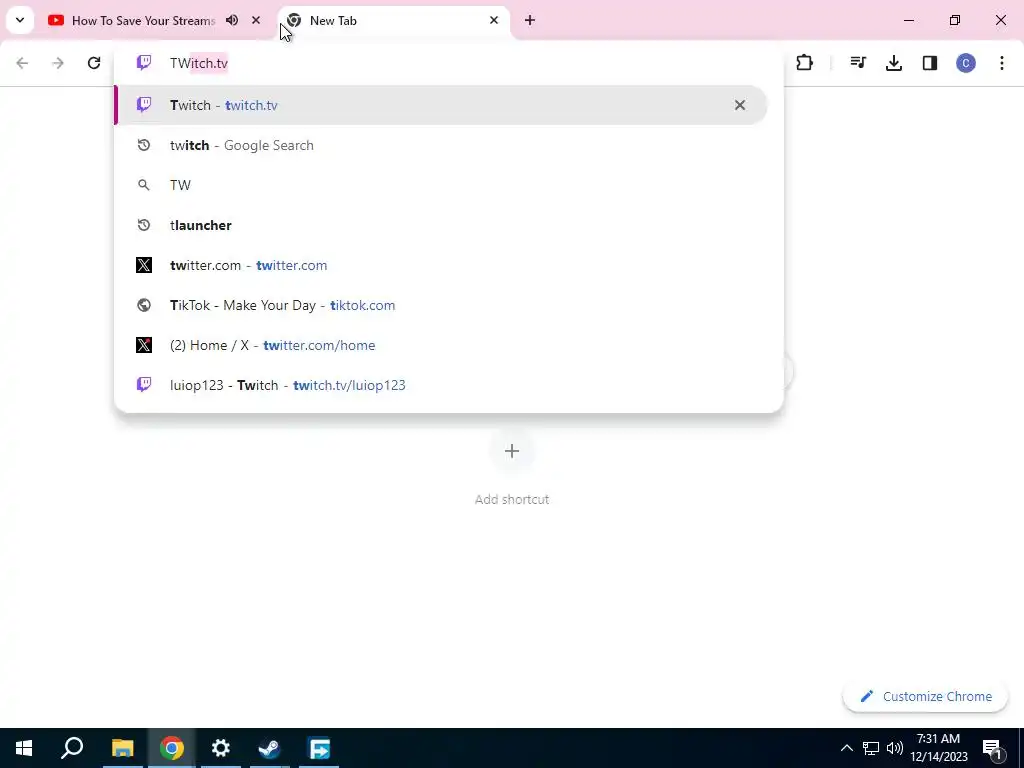Open Customize Chrome

click(925, 696)
